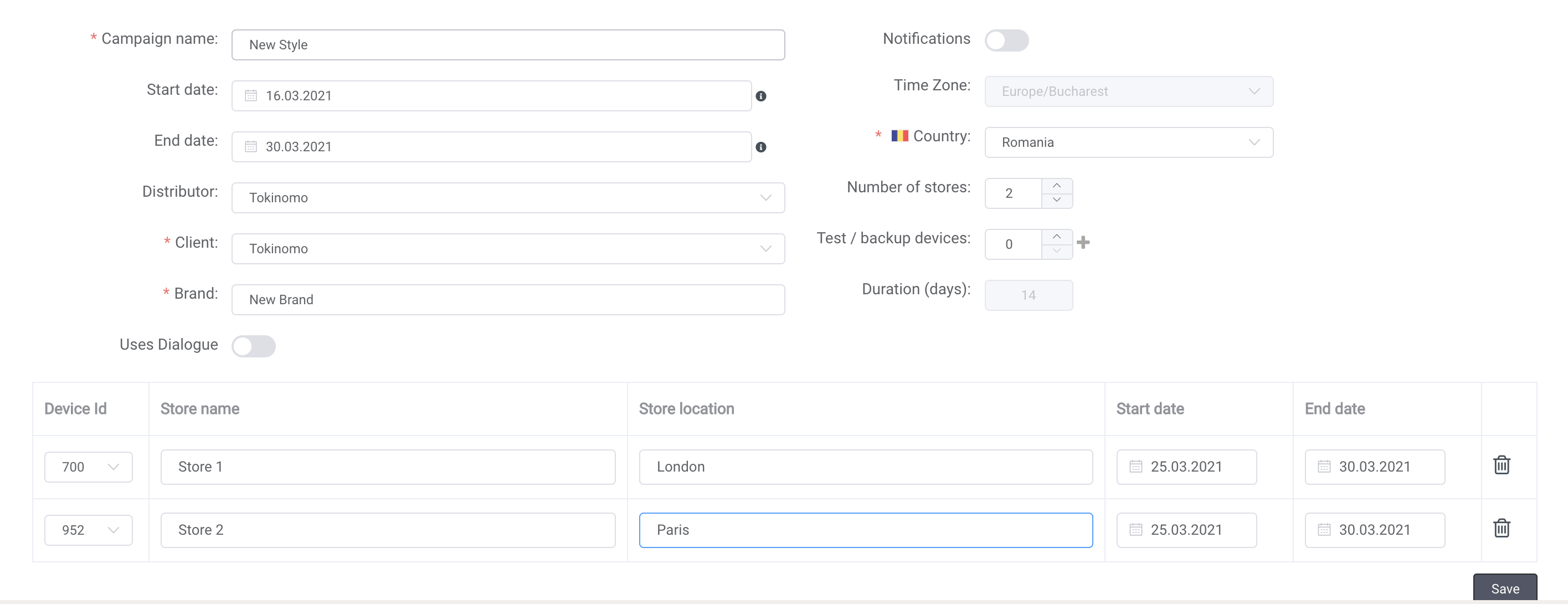Expand the Distributor dropdown
1568x604 pixels.
pyautogui.click(x=768, y=197)
